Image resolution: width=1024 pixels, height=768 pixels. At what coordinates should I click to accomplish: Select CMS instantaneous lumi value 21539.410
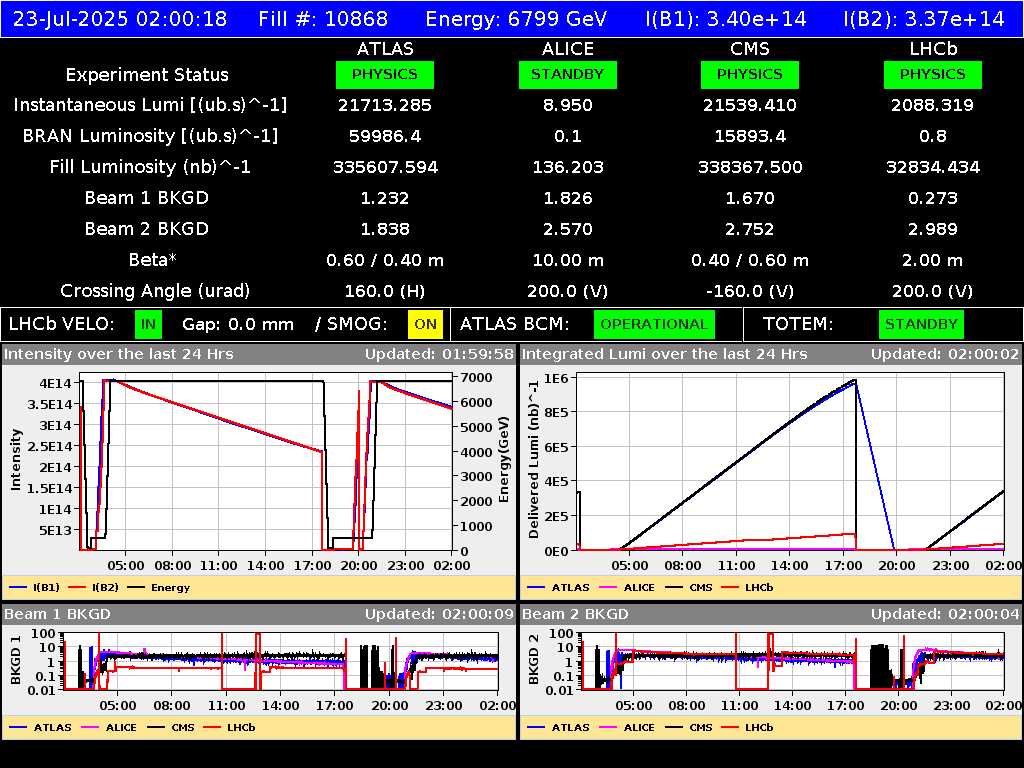click(x=750, y=105)
